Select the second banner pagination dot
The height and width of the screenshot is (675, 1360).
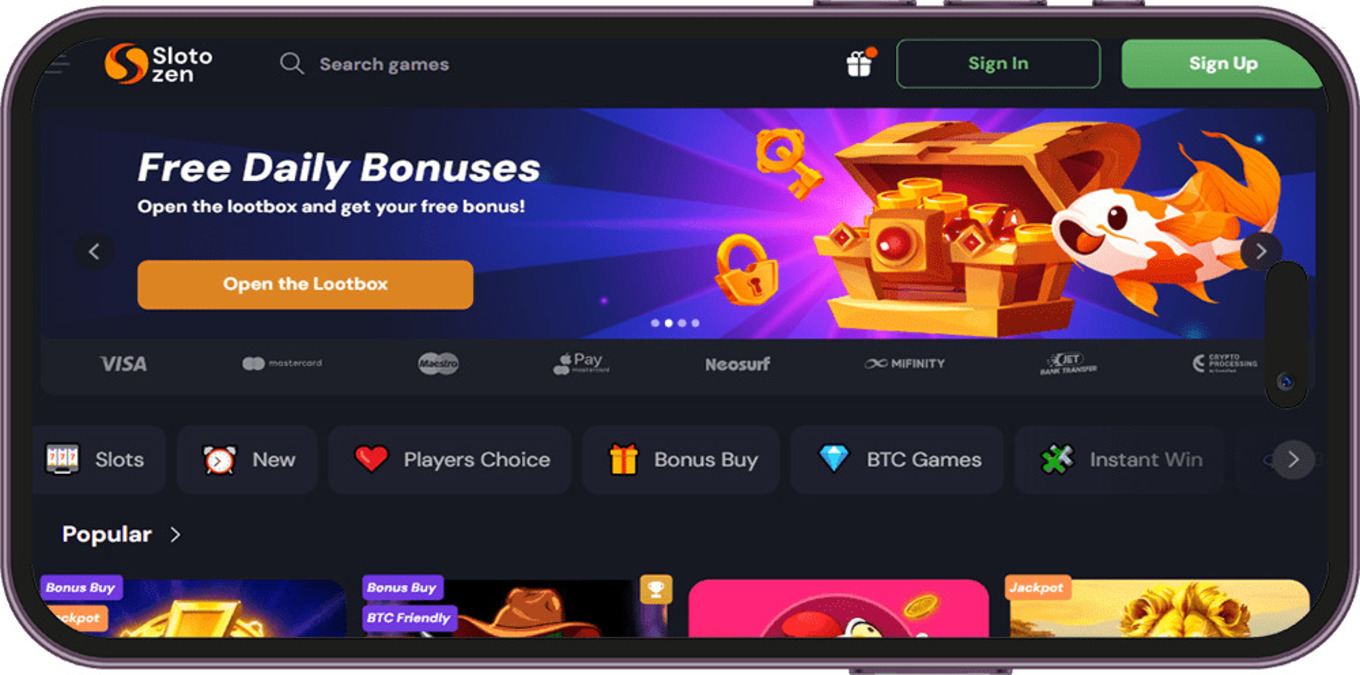tap(669, 323)
